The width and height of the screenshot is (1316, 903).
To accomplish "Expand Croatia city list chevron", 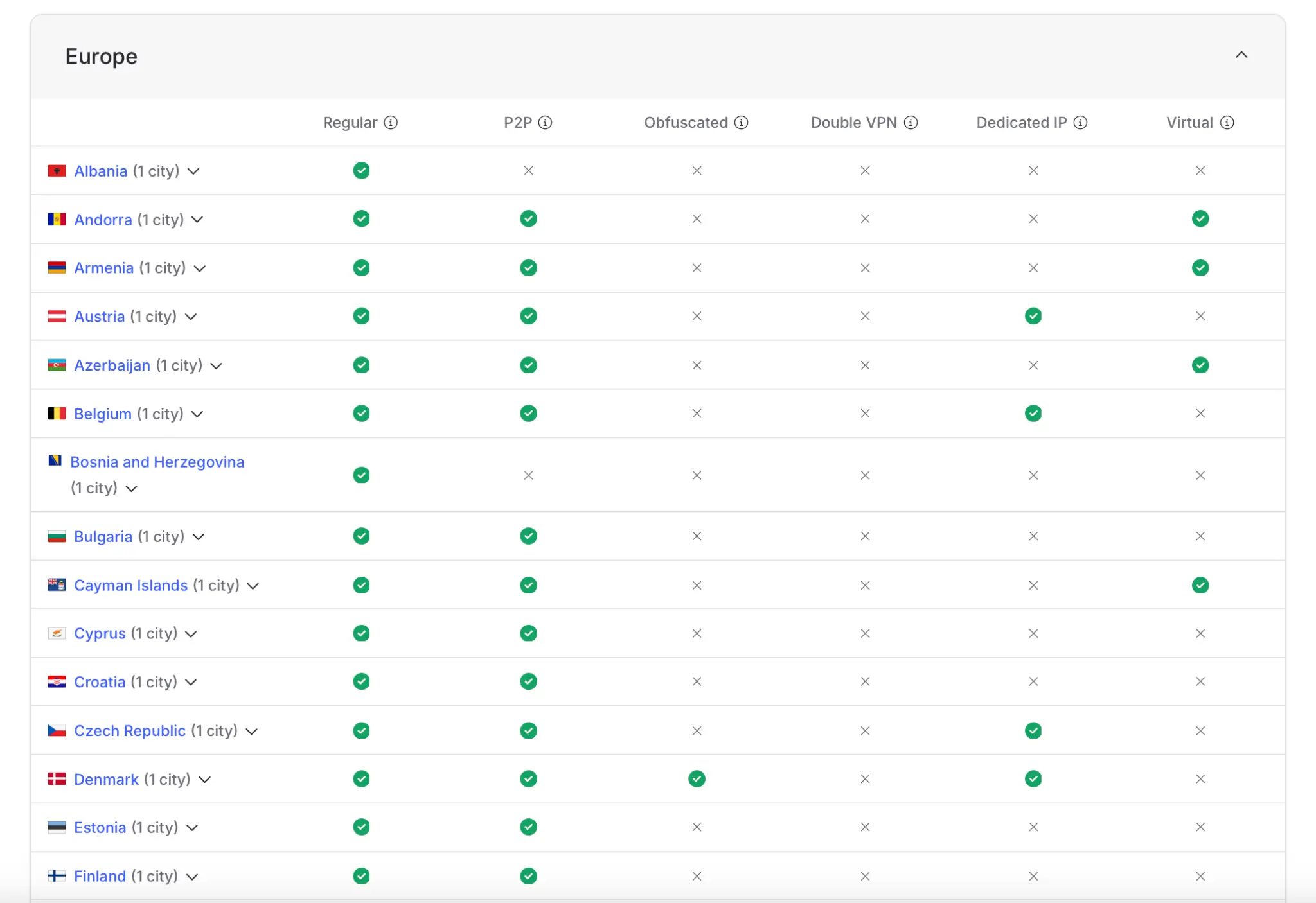I will click(191, 682).
